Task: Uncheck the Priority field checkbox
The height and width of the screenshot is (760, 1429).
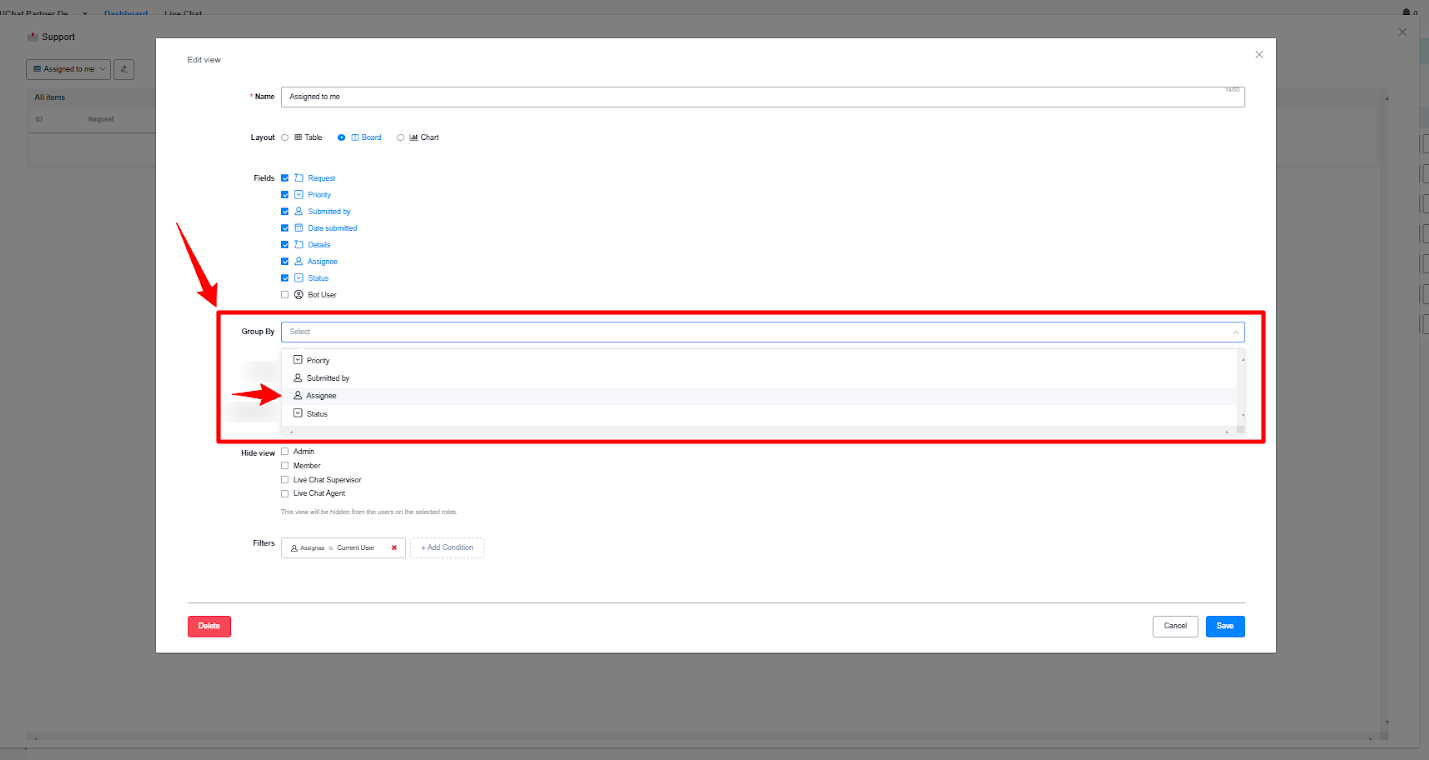Action: [285, 195]
